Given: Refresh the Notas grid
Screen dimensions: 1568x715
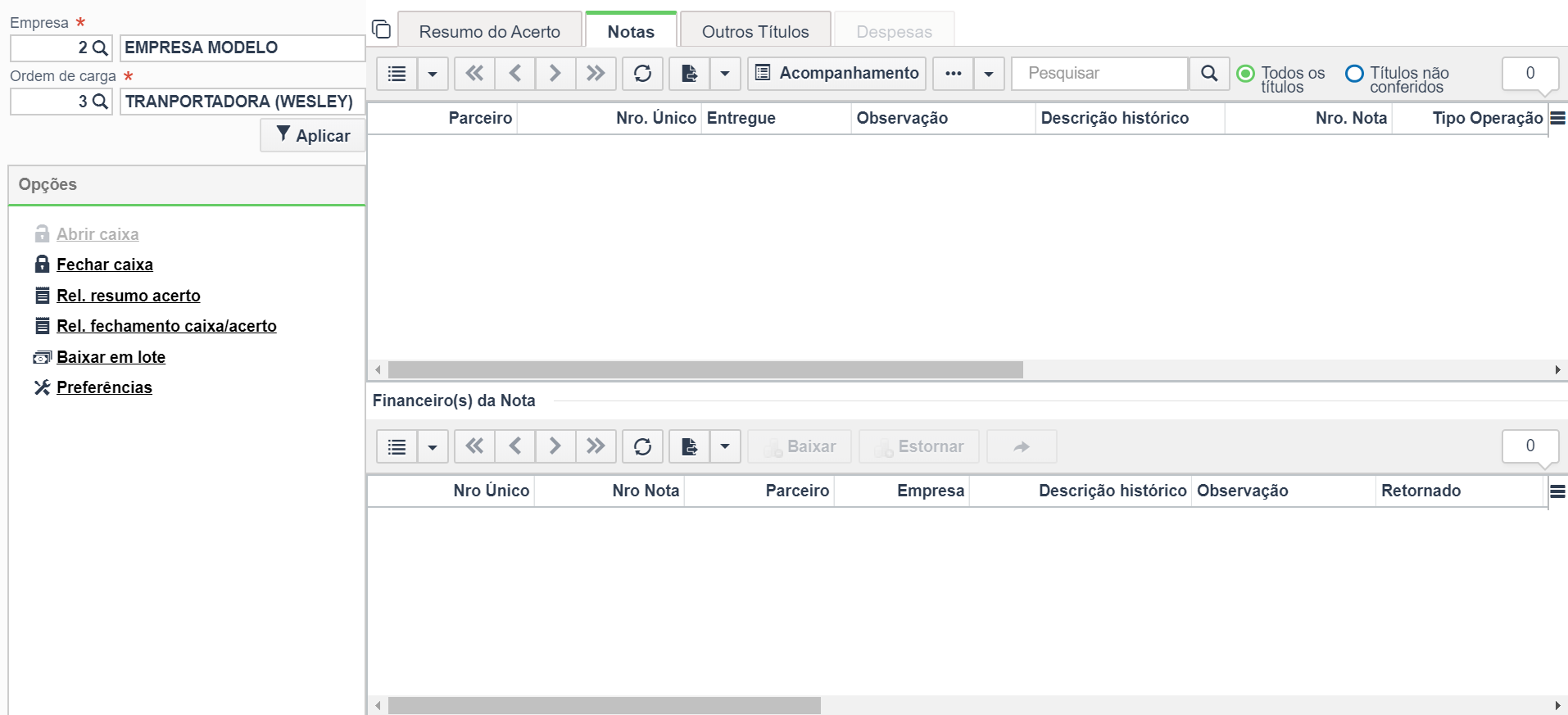Looking at the screenshot, I should pos(643,74).
